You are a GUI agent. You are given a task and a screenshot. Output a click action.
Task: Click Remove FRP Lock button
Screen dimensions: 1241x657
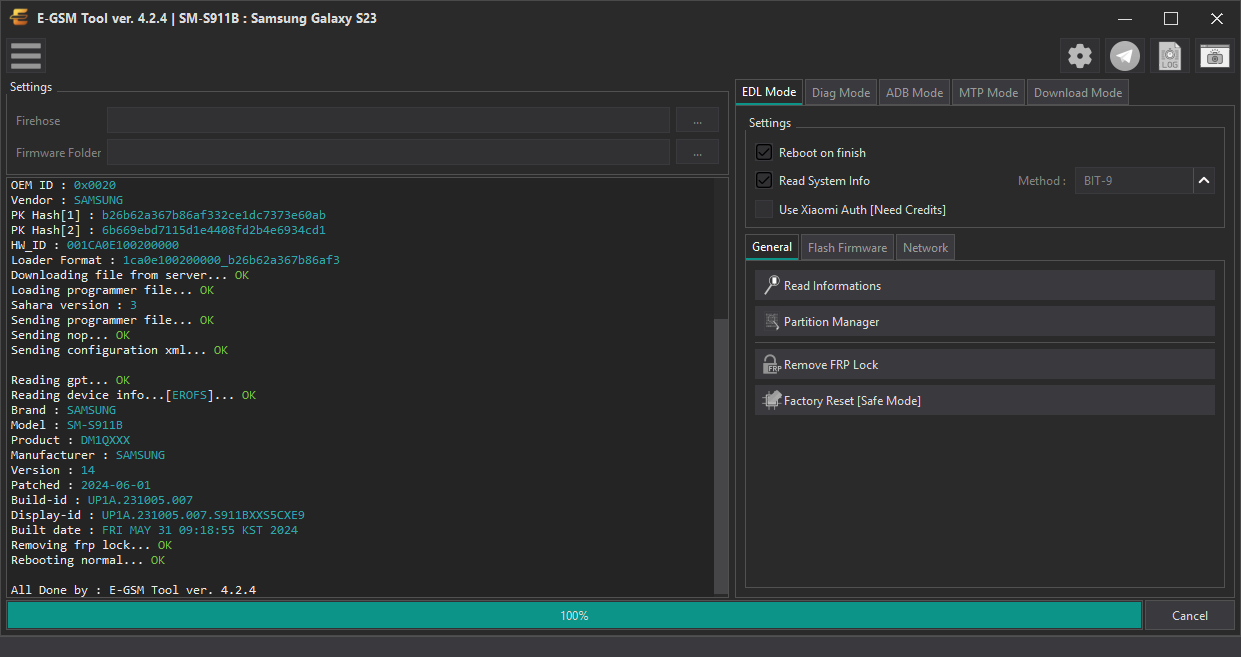[985, 364]
